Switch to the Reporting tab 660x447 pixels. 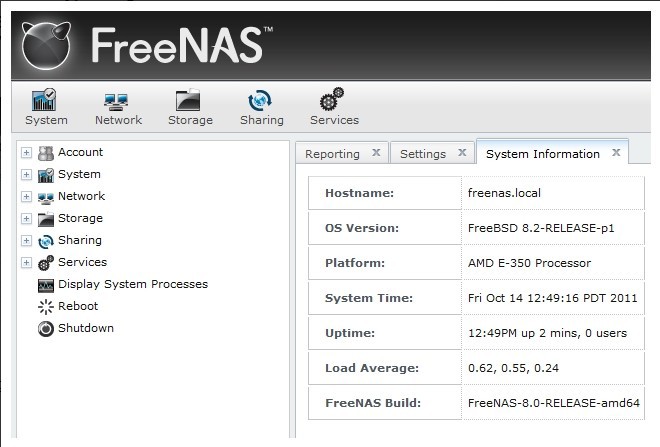[332, 154]
